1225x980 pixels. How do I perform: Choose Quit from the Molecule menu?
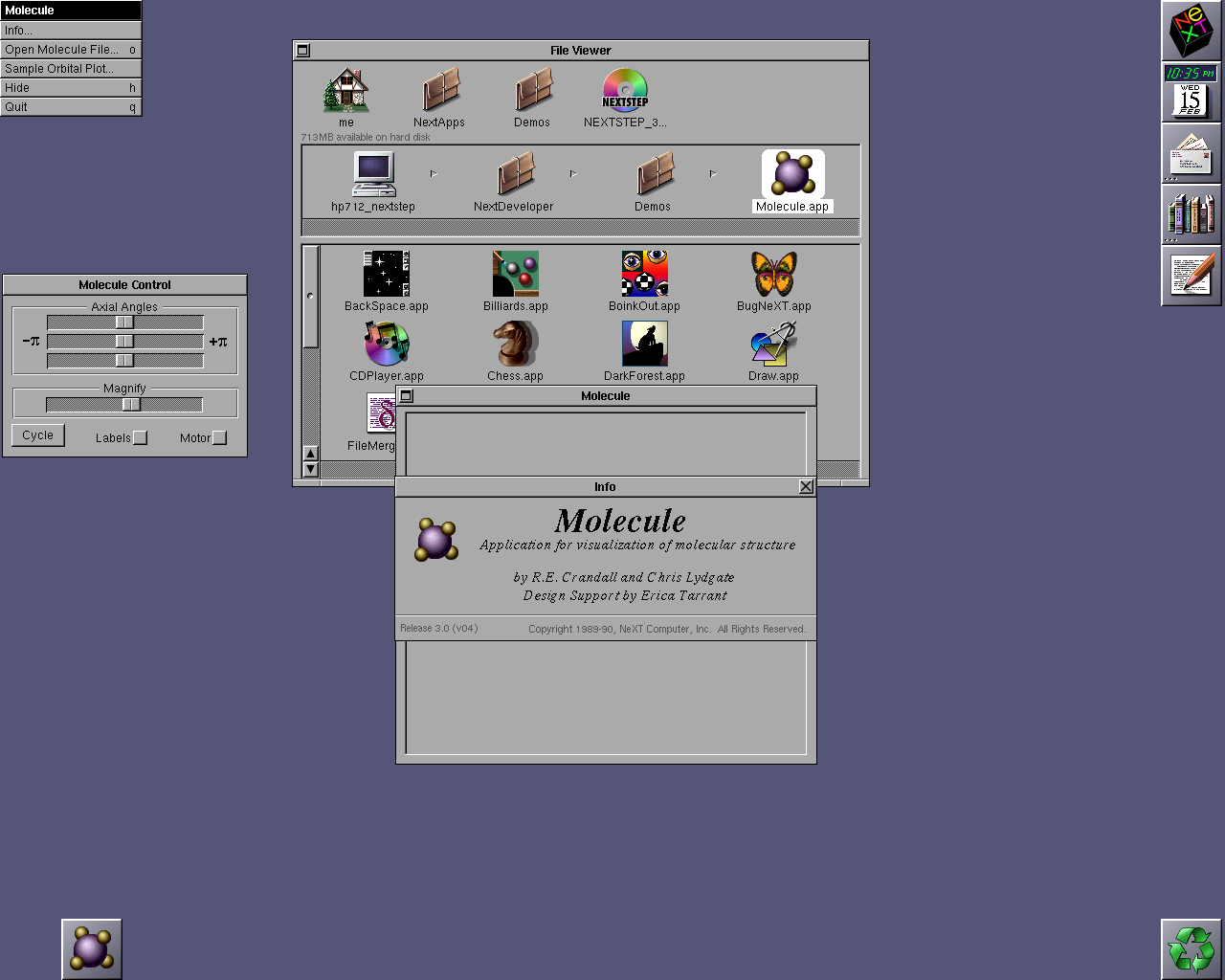pyautogui.click(x=71, y=107)
